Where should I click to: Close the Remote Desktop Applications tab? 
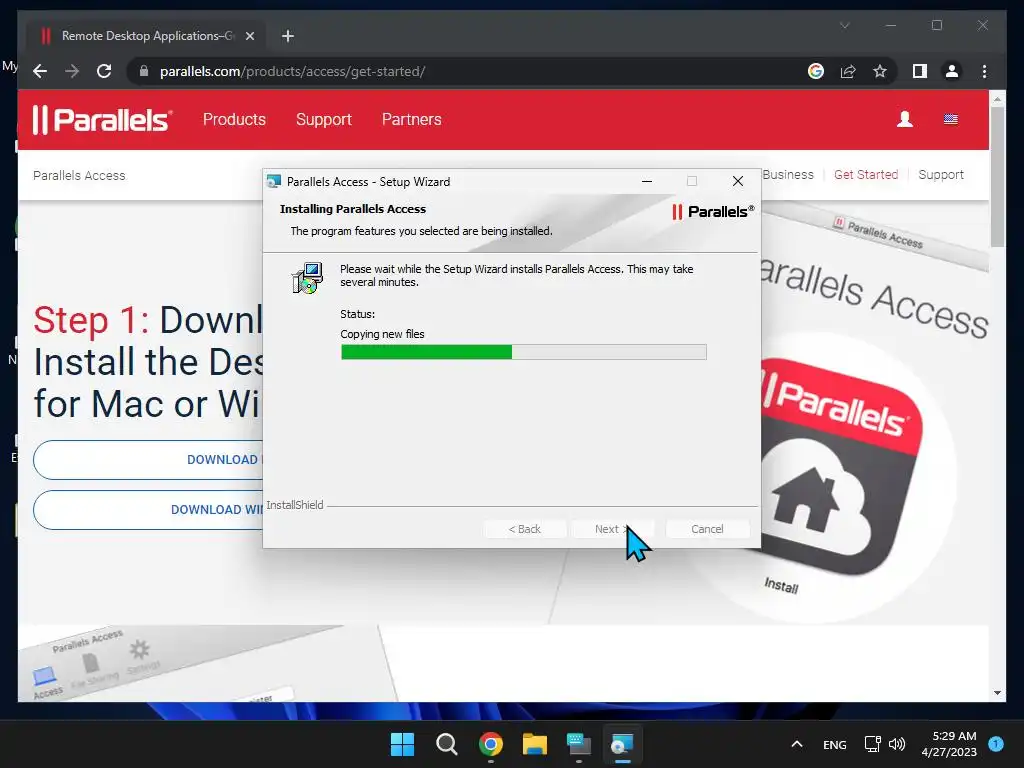(249, 36)
